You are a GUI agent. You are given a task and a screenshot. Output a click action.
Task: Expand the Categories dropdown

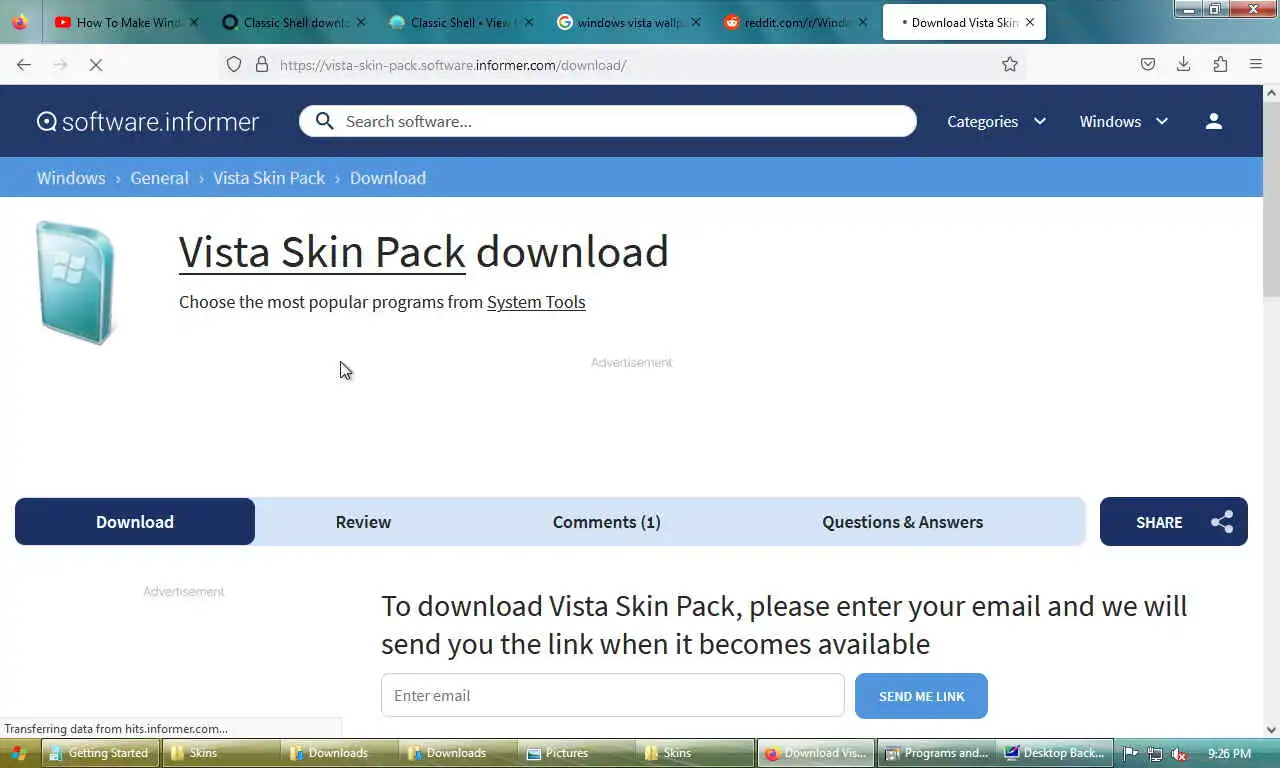pos(996,121)
